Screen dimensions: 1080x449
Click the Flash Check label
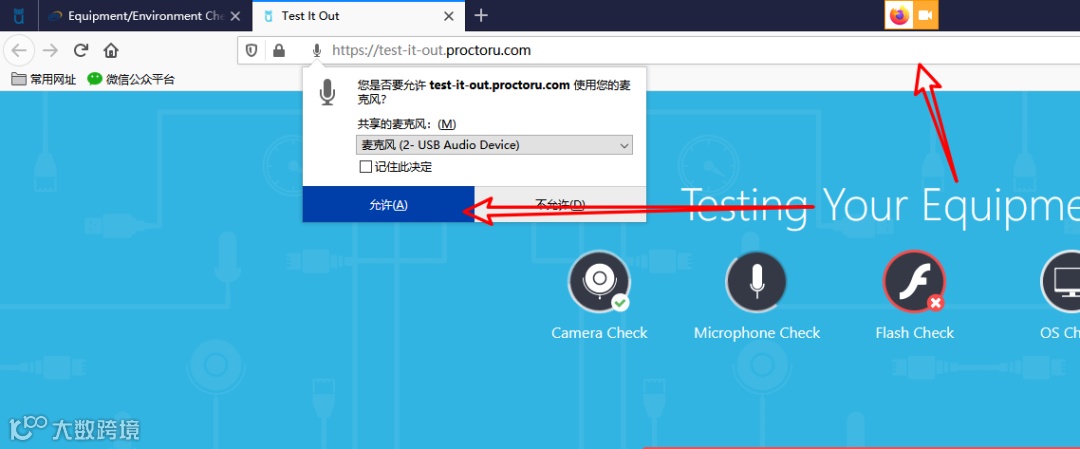click(915, 333)
